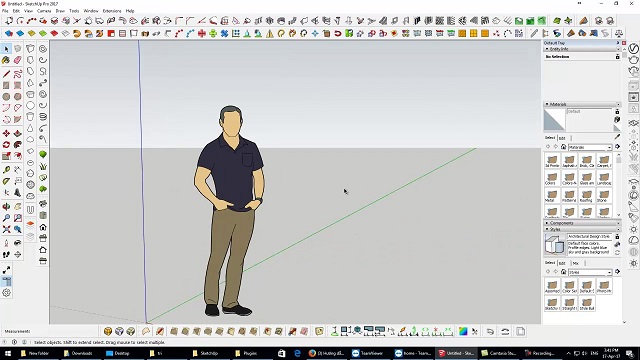Choose the Follow Me tool
Viewport: 640px width, 360px height.
coord(18,145)
